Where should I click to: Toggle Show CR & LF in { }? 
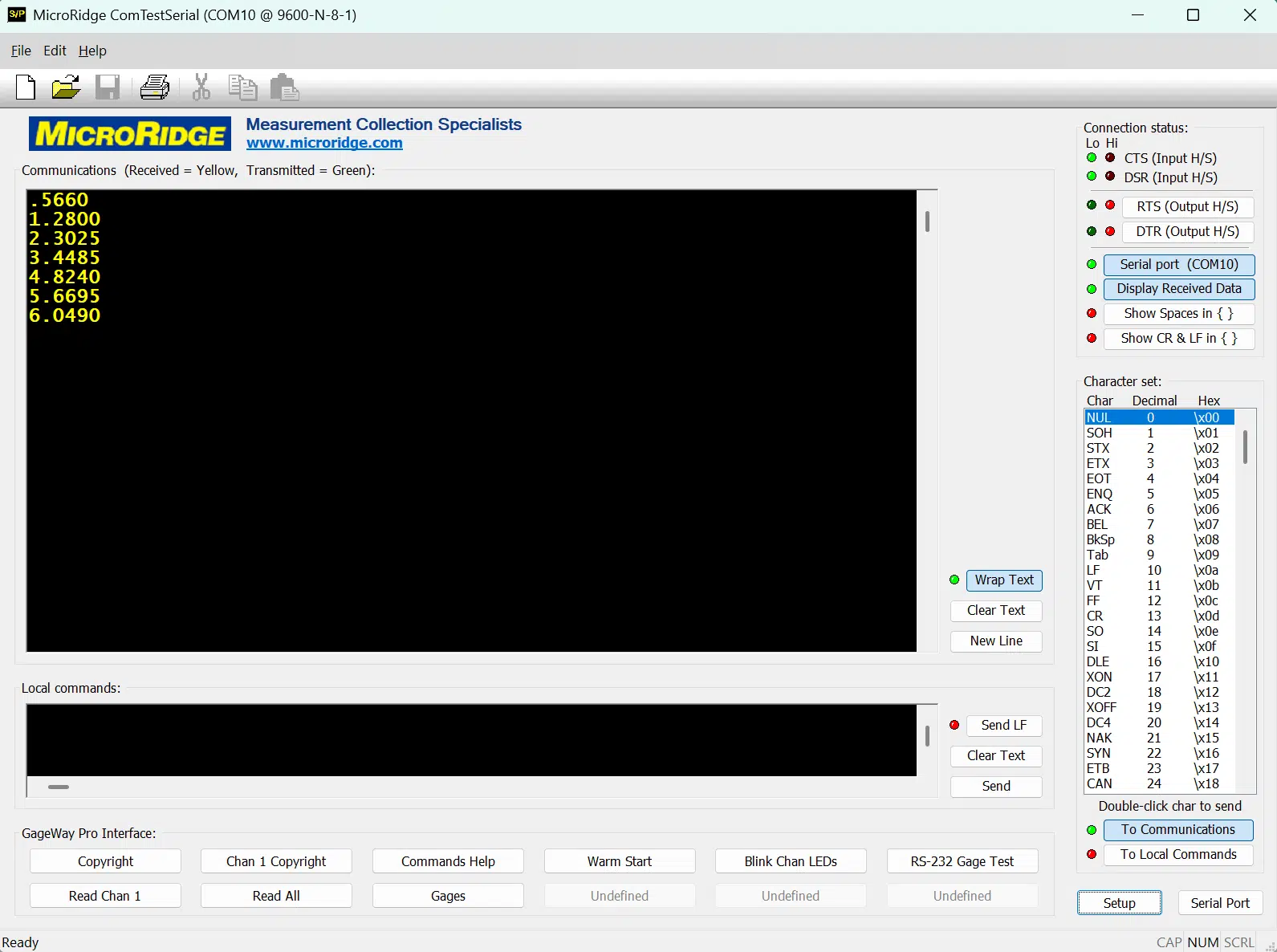click(x=1177, y=339)
